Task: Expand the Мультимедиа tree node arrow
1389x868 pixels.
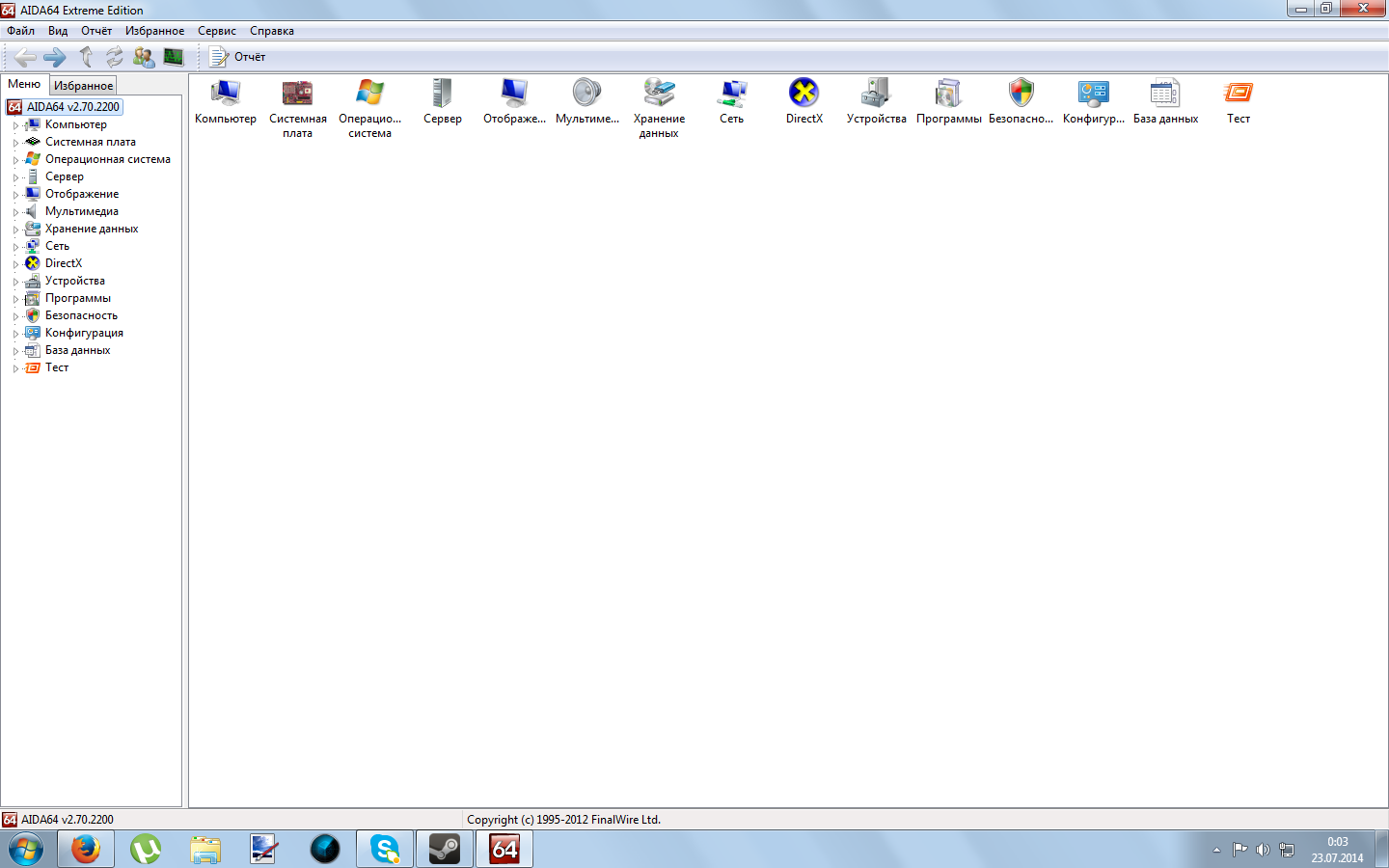Action: point(15,212)
